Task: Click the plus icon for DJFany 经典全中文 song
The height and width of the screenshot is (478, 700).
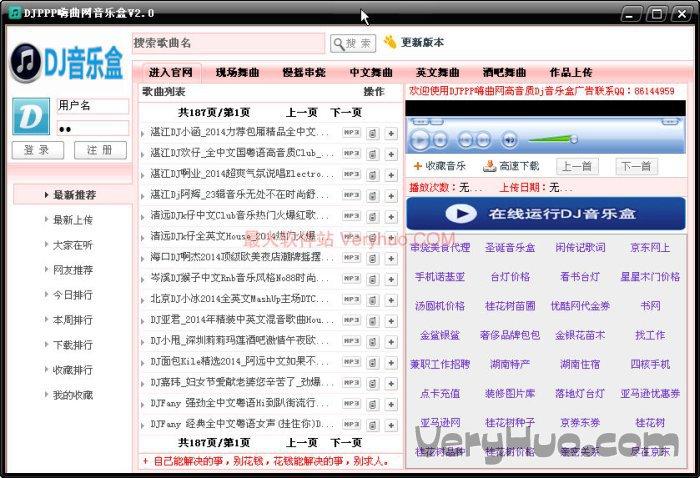Action: click(x=391, y=425)
